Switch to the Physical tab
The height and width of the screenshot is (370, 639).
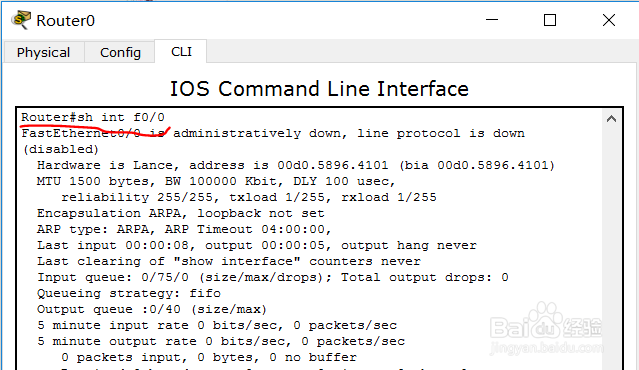point(44,53)
